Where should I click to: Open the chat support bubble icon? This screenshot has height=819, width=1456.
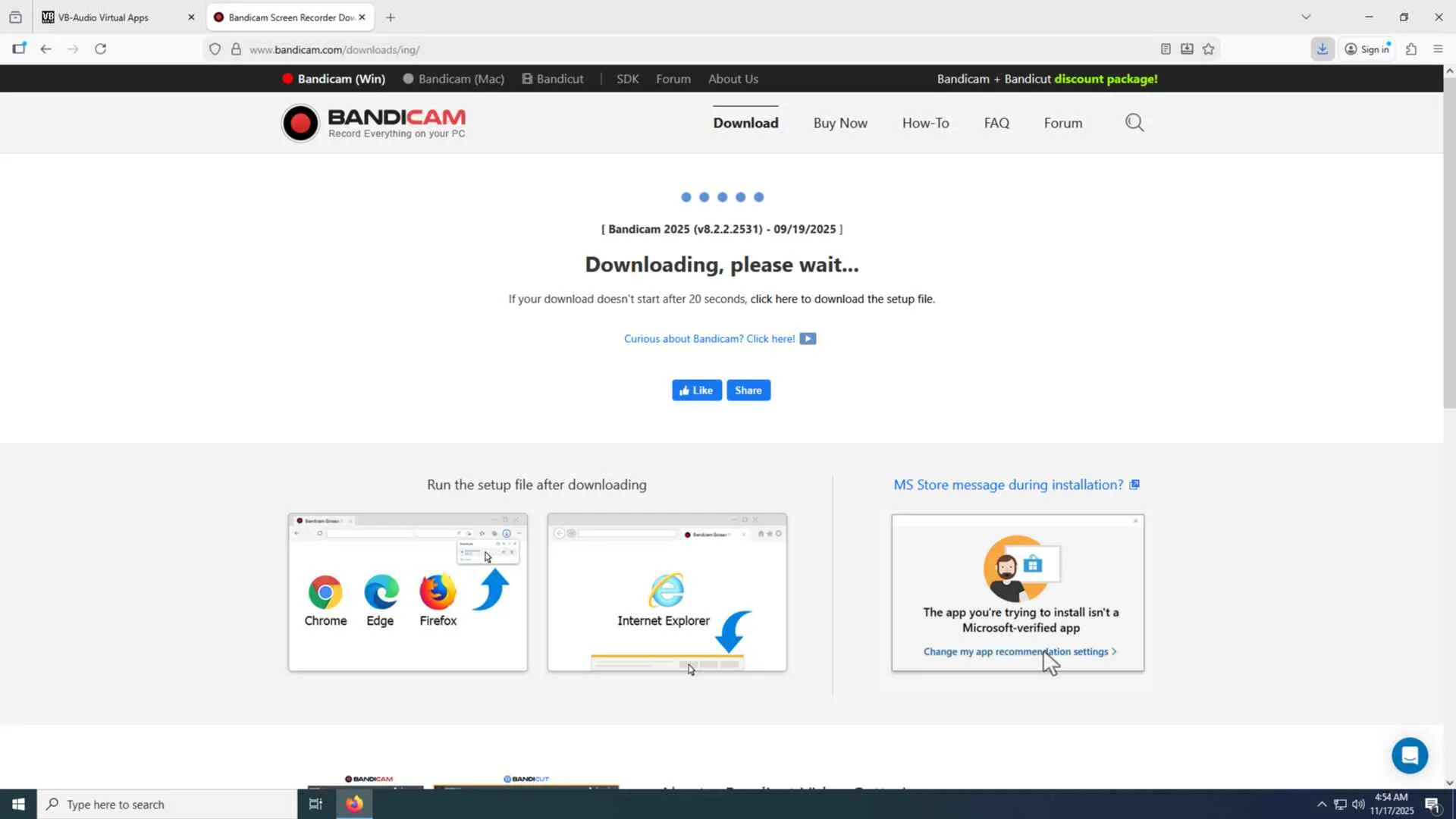tap(1409, 755)
